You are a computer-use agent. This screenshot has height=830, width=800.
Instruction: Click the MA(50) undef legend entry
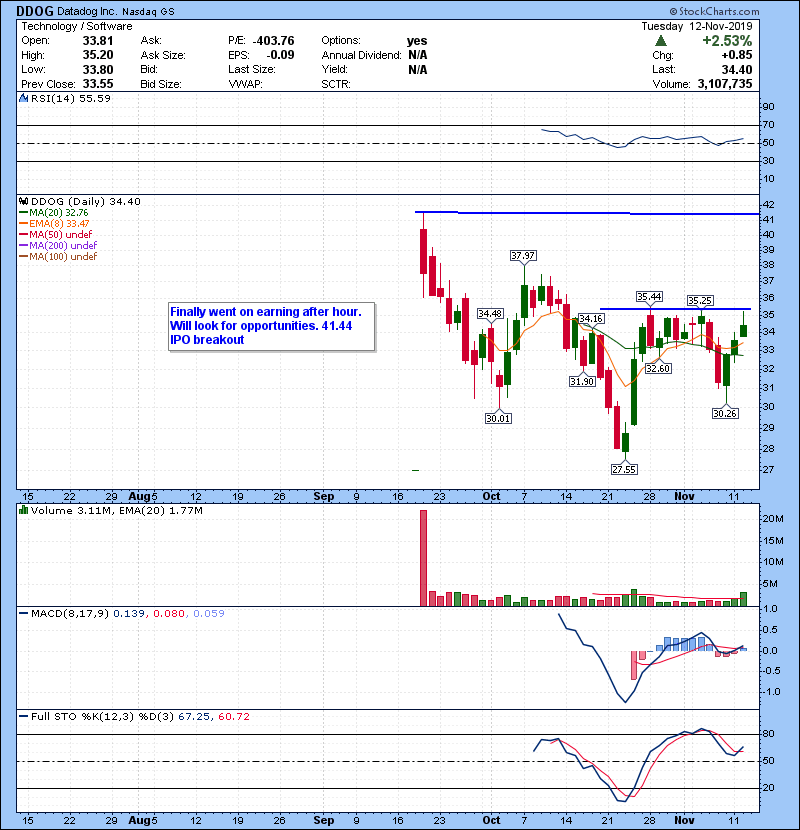tap(56, 234)
